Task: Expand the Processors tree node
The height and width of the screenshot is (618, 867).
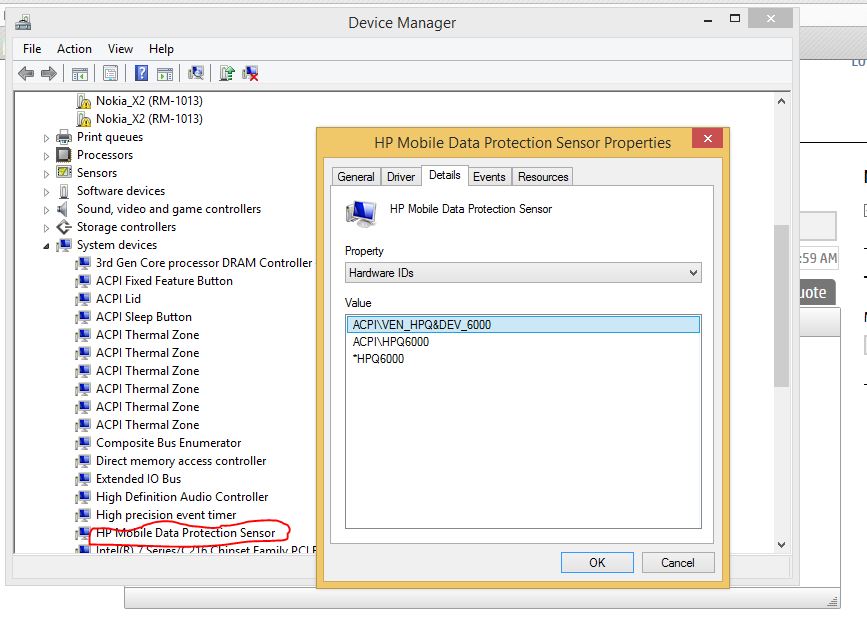Action: coord(46,156)
